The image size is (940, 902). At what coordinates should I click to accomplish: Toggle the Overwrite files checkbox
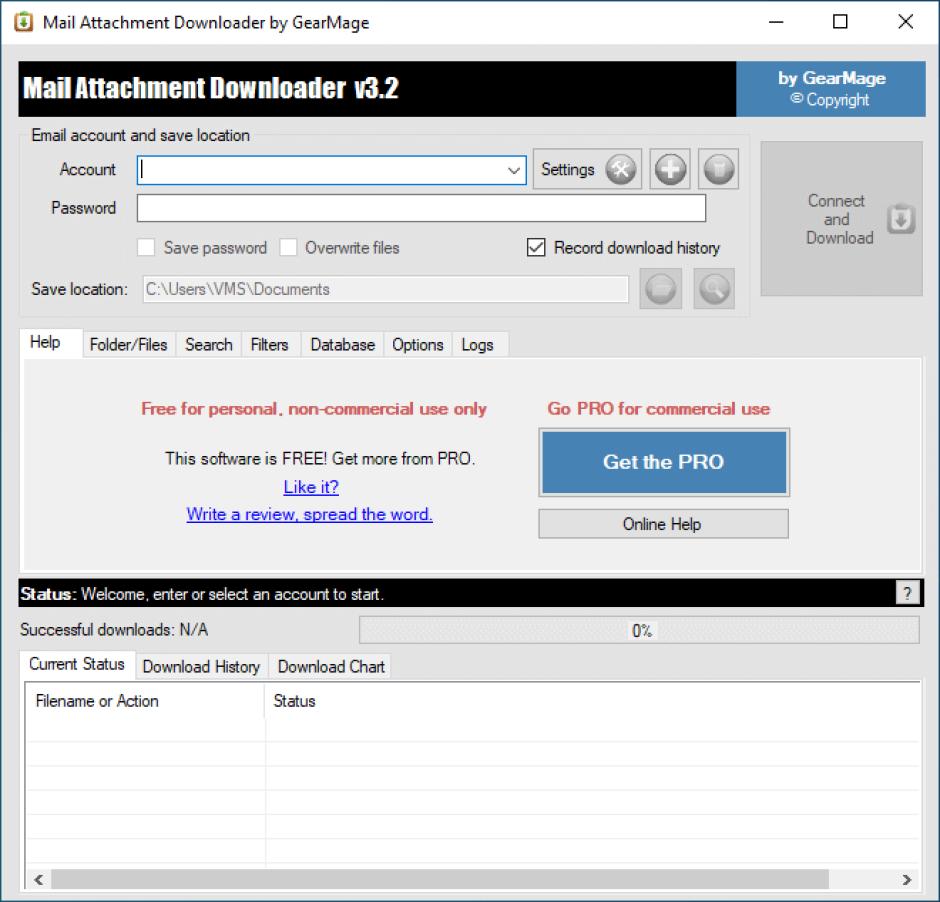(x=288, y=248)
